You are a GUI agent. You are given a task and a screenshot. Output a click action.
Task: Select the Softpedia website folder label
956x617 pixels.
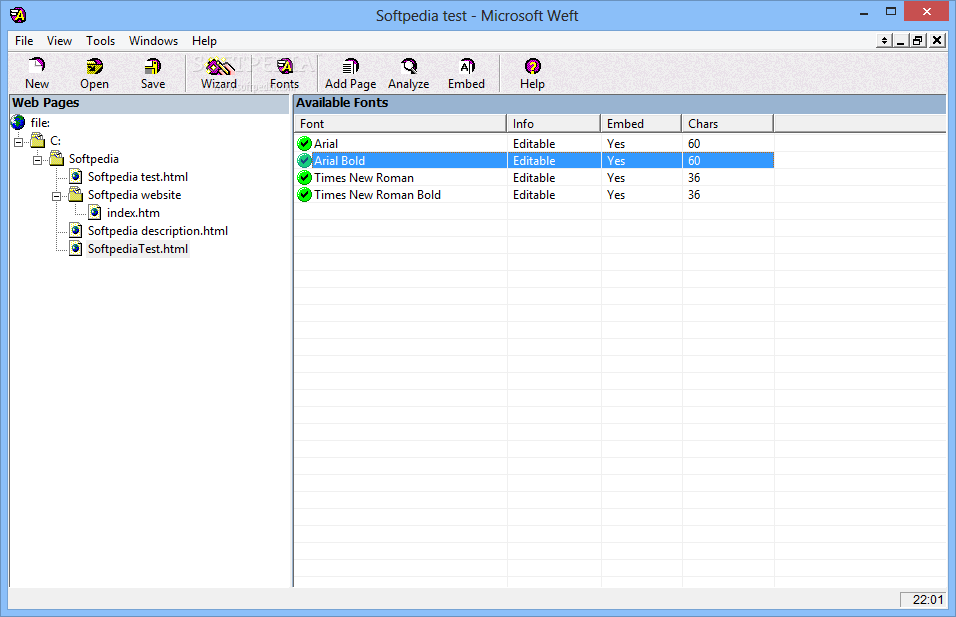click(135, 194)
